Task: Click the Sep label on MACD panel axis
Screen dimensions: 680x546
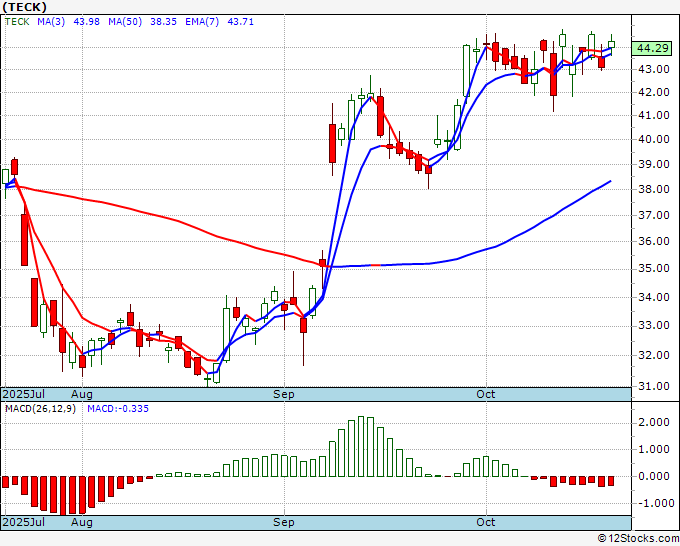Action: [x=284, y=522]
